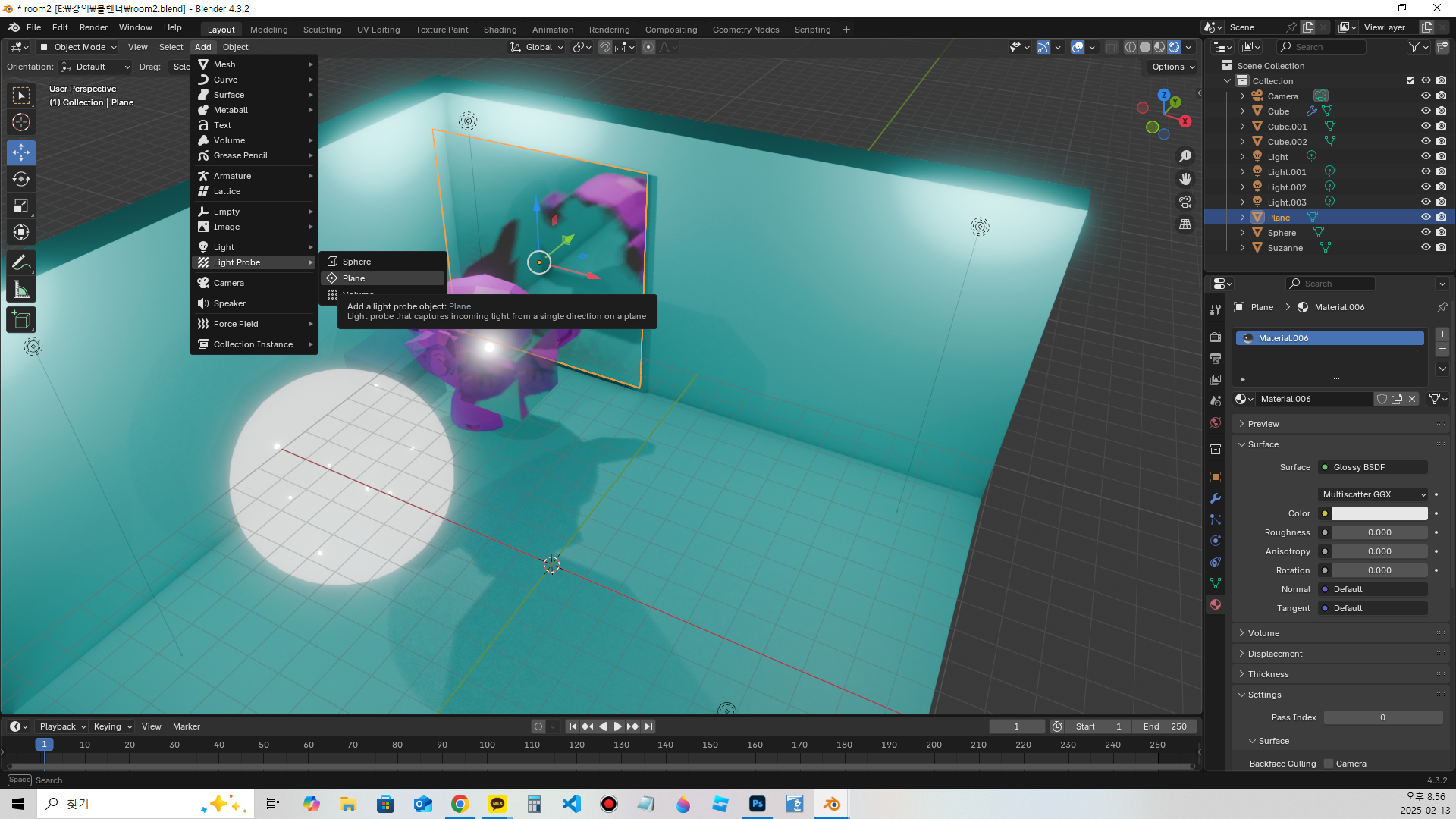This screenshot has height=819, width=1456.
Task: Toggle Collection exclude checkbox
Action: click(x=1410, y=81)
